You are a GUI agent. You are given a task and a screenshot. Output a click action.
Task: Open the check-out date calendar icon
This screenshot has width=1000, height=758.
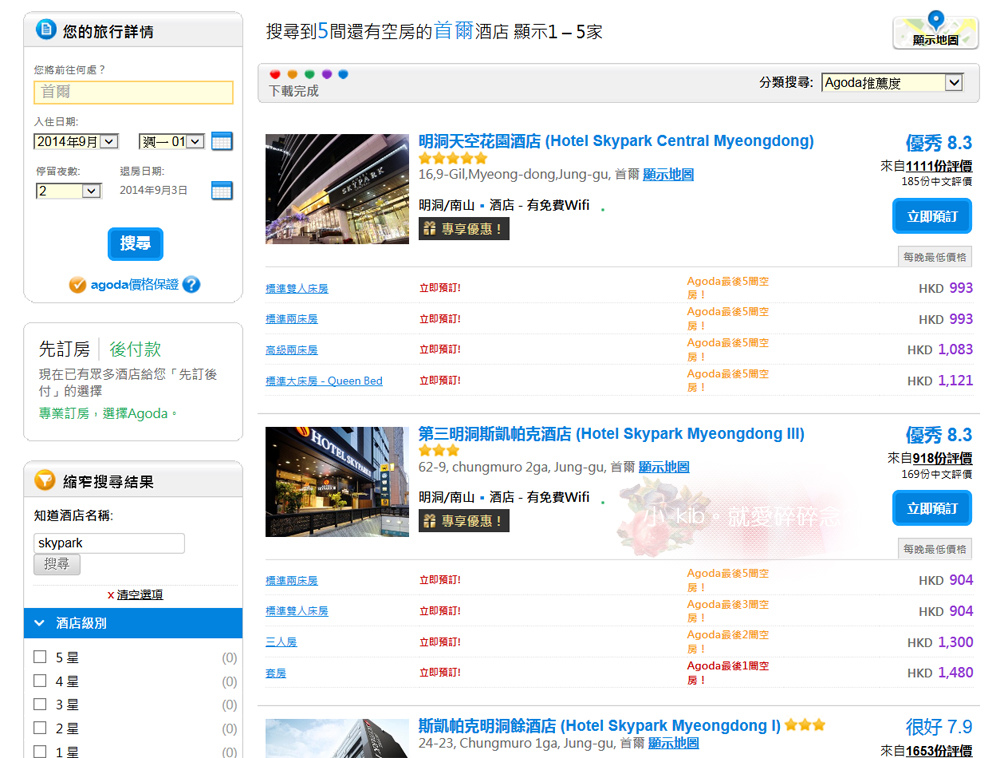tap(221, 190)
